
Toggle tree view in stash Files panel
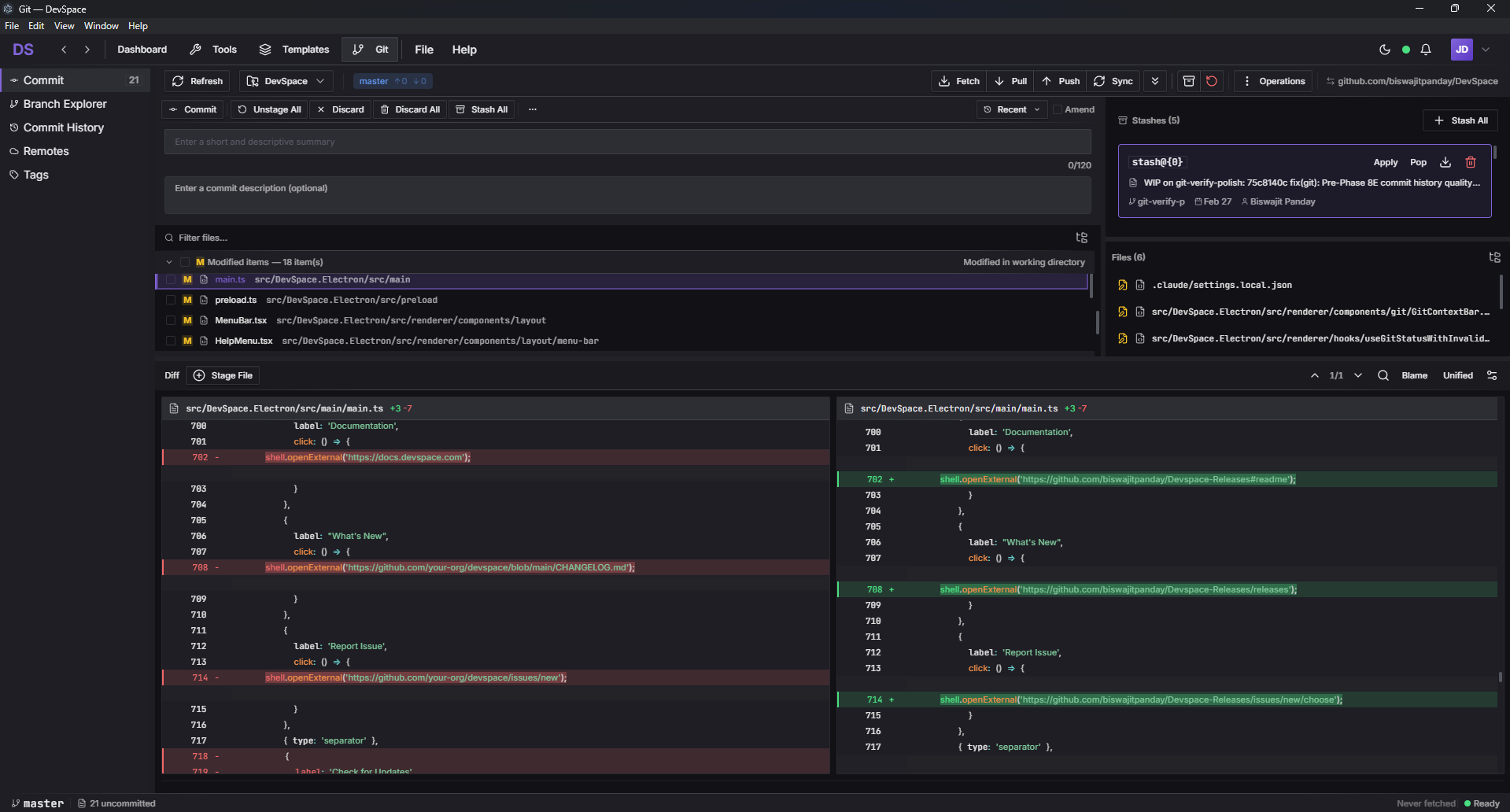(1495, 257)
